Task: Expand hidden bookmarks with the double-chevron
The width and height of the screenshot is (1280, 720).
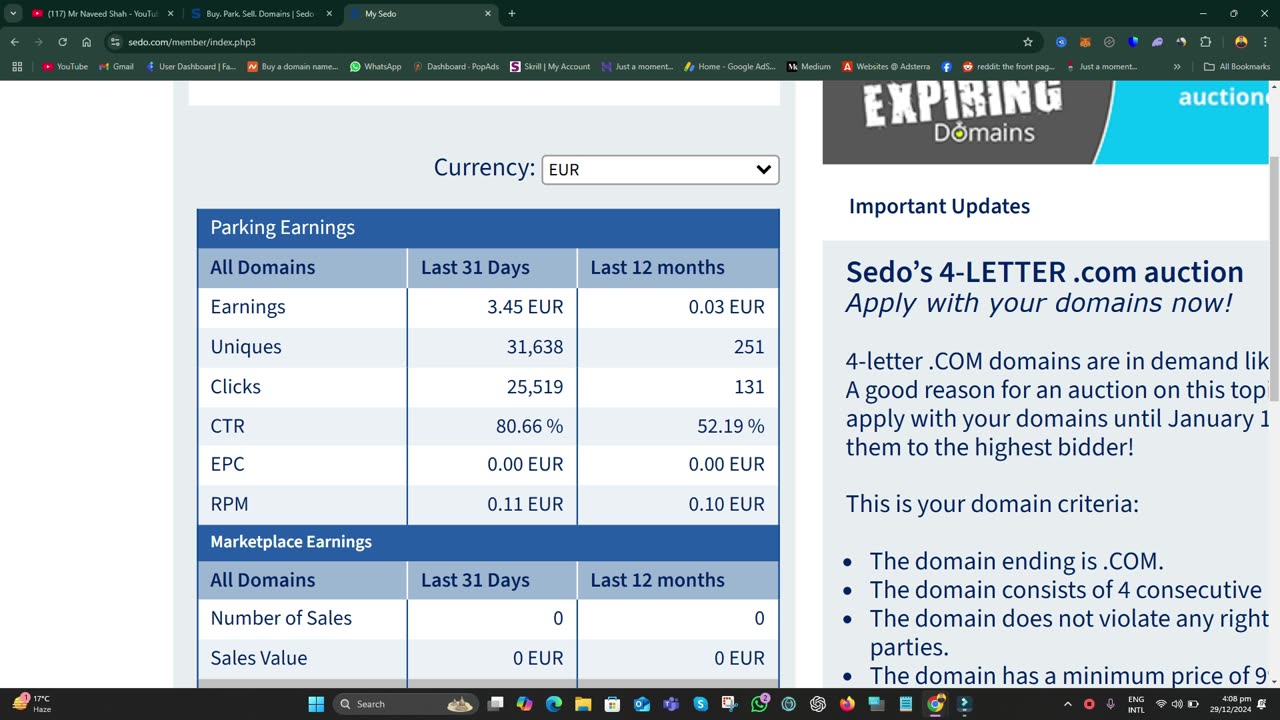Action: pos(1177,67)
